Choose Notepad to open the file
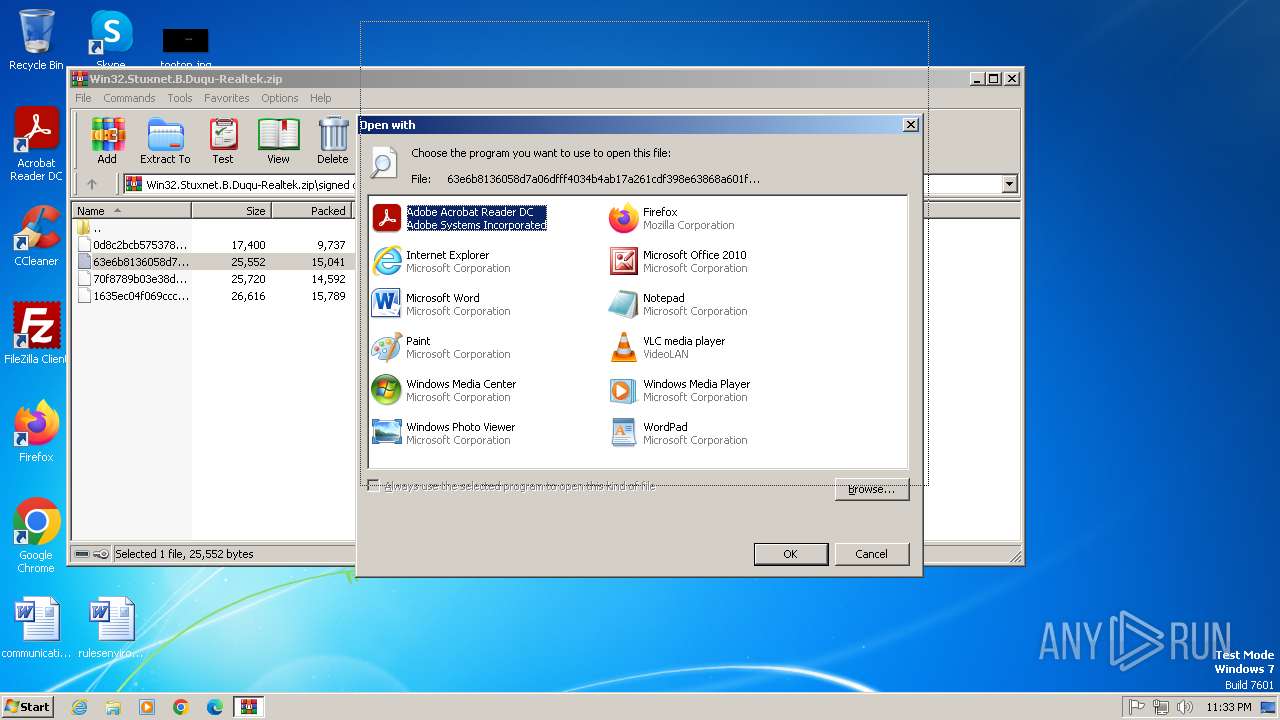1280x720 pixels. click(678, 304)
